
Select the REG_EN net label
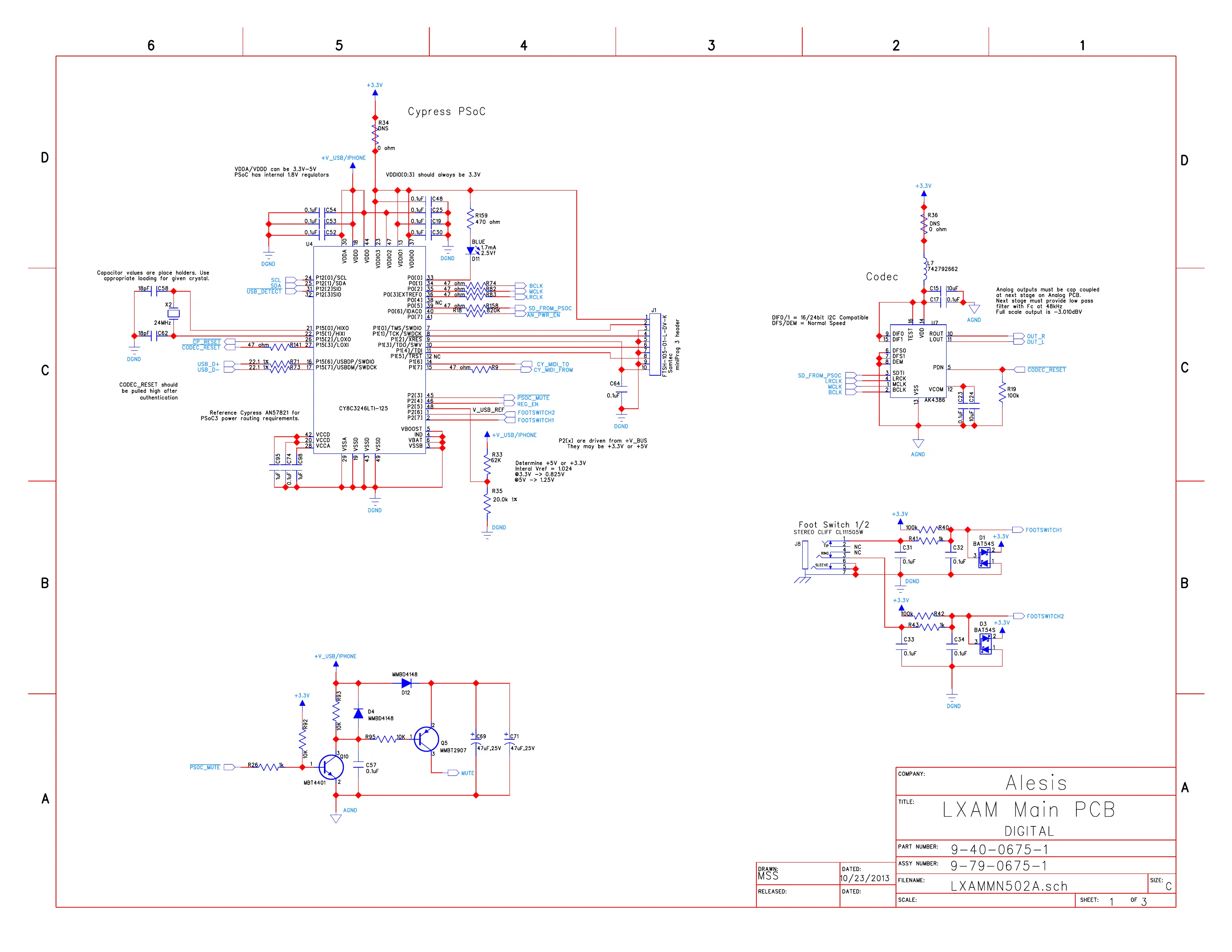point(527,404)
